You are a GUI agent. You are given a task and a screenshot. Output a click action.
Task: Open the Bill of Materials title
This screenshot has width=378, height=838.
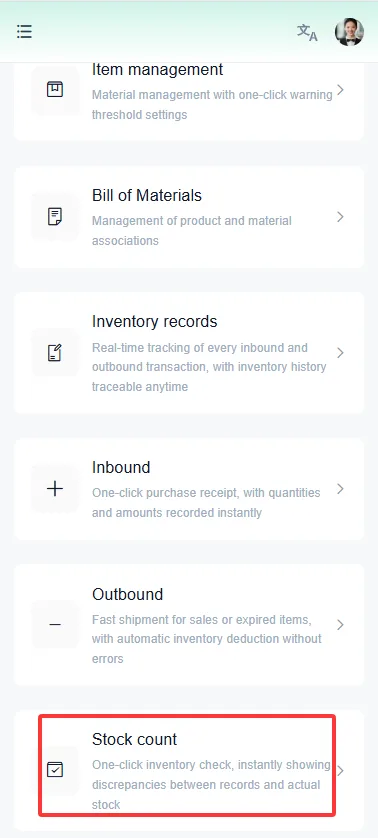[147, 196]
